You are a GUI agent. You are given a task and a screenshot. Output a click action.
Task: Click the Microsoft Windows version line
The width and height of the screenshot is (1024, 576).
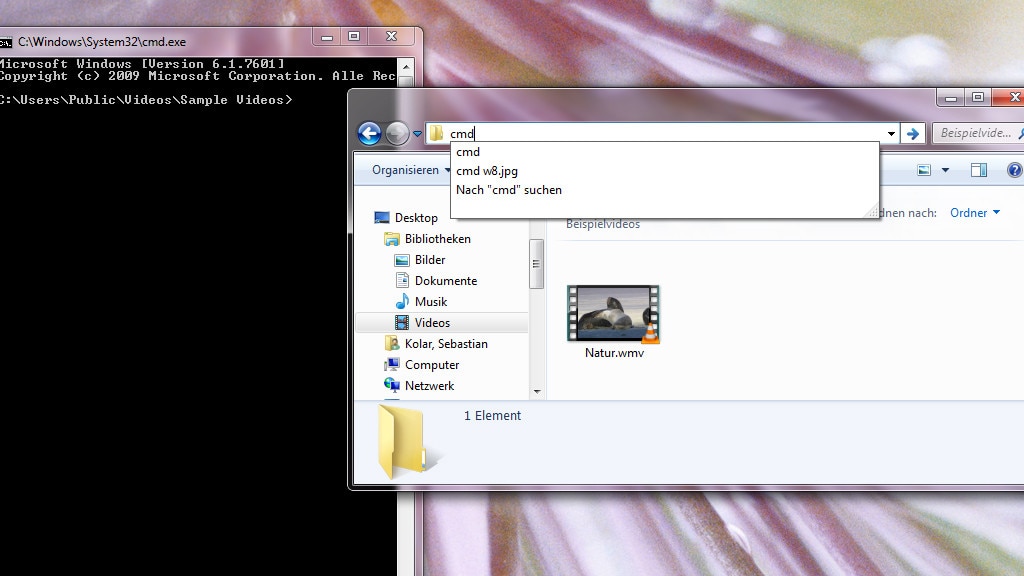click(142, 64)
